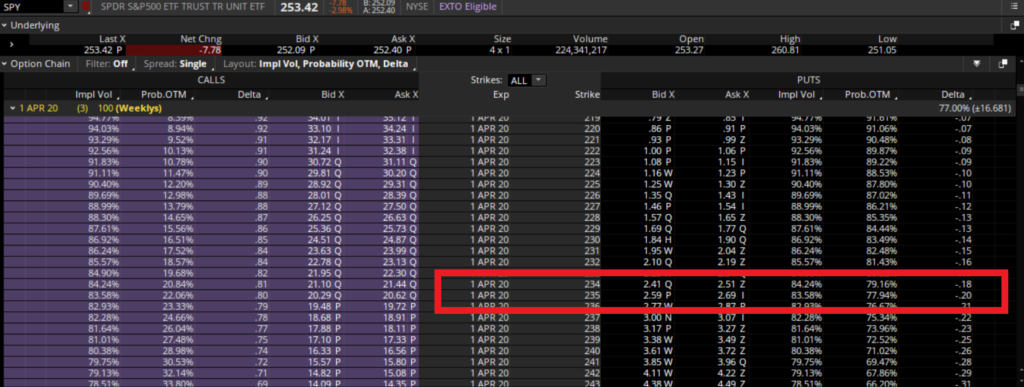Collapse the Underlying section
The height and width of the screenshot is (387, 1024).
click(x=5, y=25)
